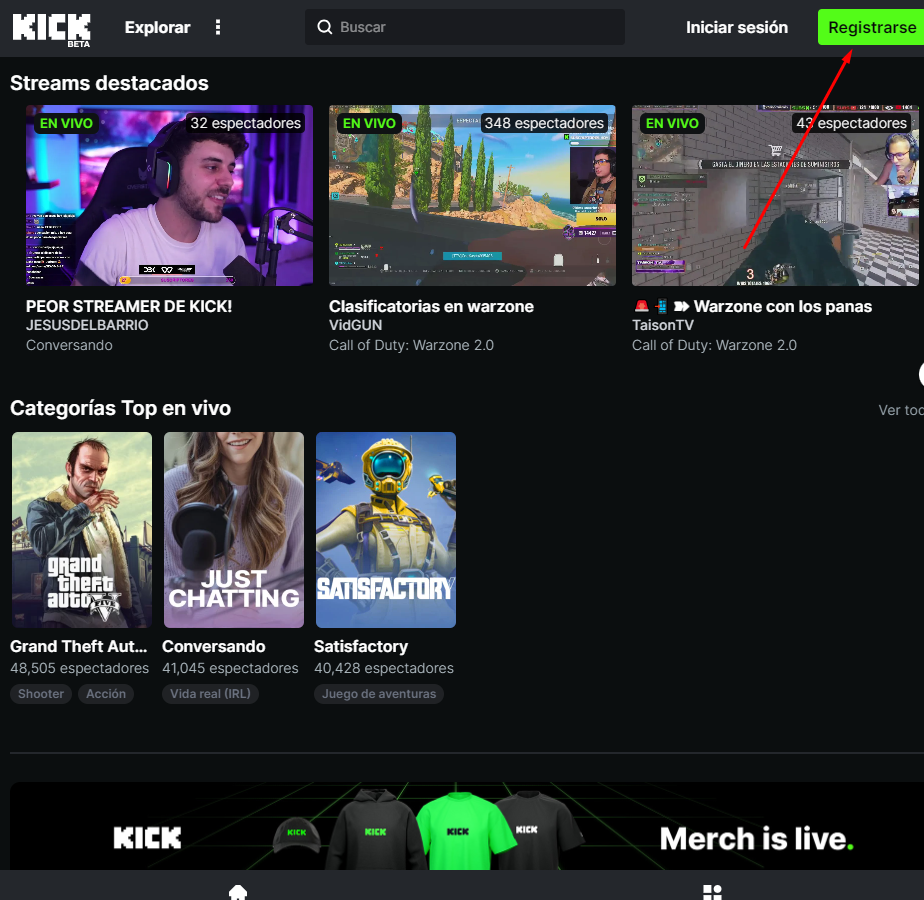924x900 pixels.
Task: Open the Explorar menu
Action: point(157,28)
